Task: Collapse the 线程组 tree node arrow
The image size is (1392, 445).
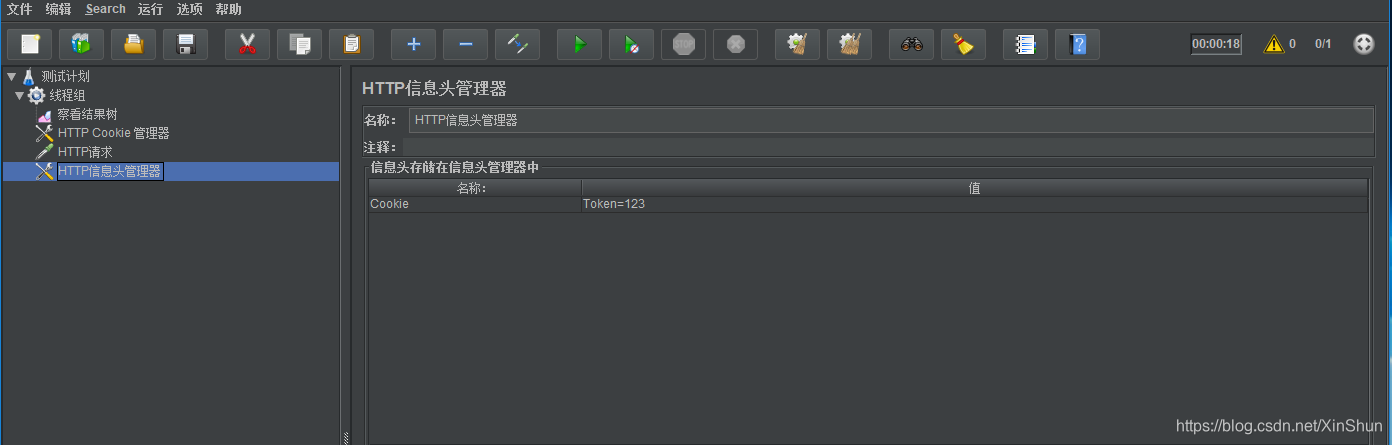Action: (x=20, y=95)
